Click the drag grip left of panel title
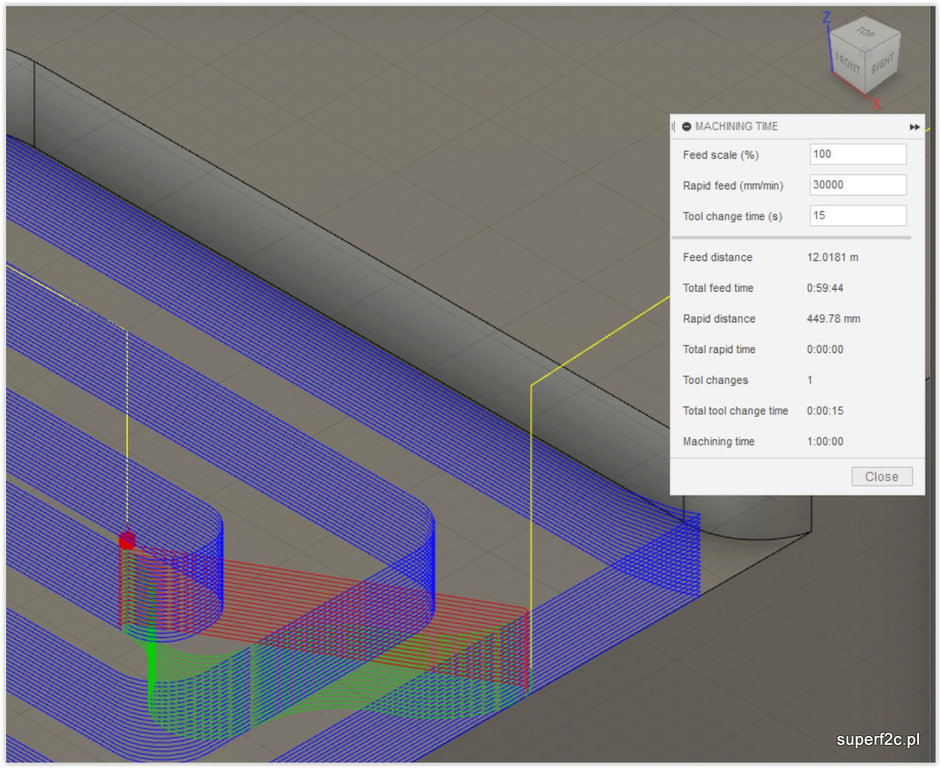Viewport: 941px width, 768px height. pos(673,126)
